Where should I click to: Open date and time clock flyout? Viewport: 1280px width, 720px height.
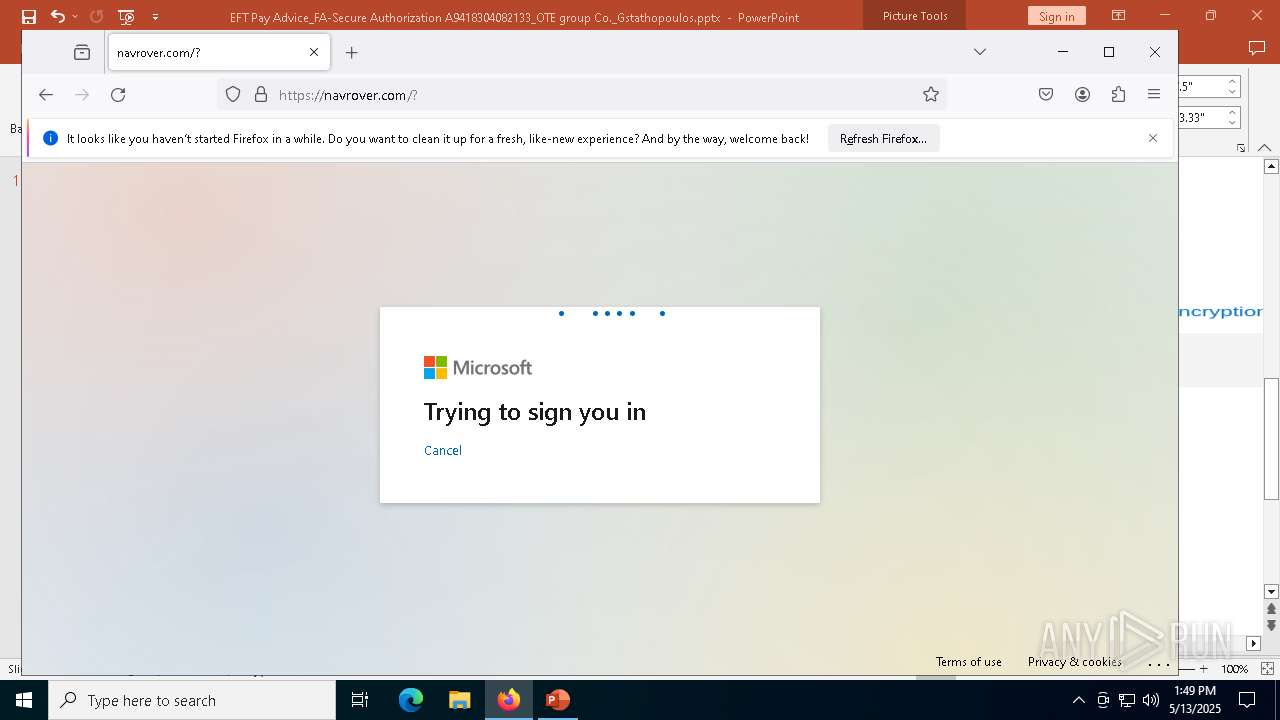[1195, 700]
